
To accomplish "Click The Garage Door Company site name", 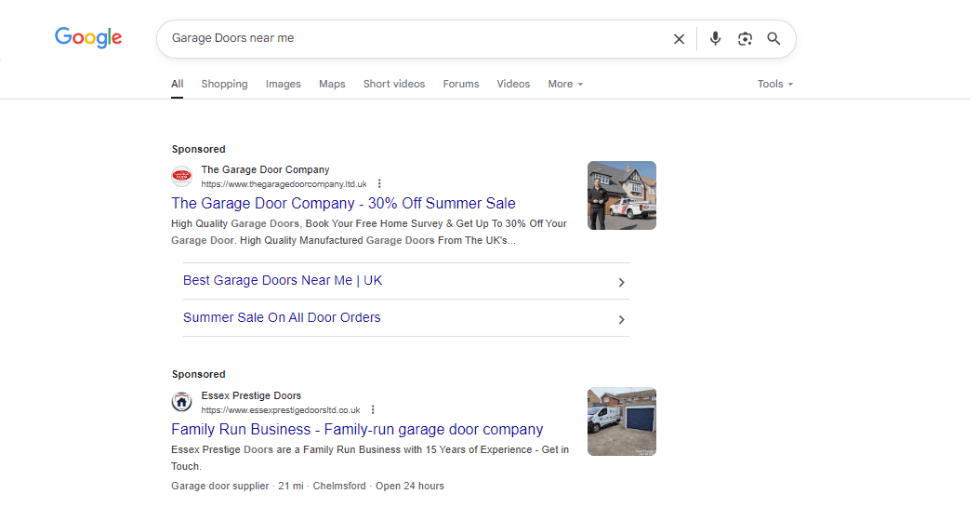I will (265, 169).
